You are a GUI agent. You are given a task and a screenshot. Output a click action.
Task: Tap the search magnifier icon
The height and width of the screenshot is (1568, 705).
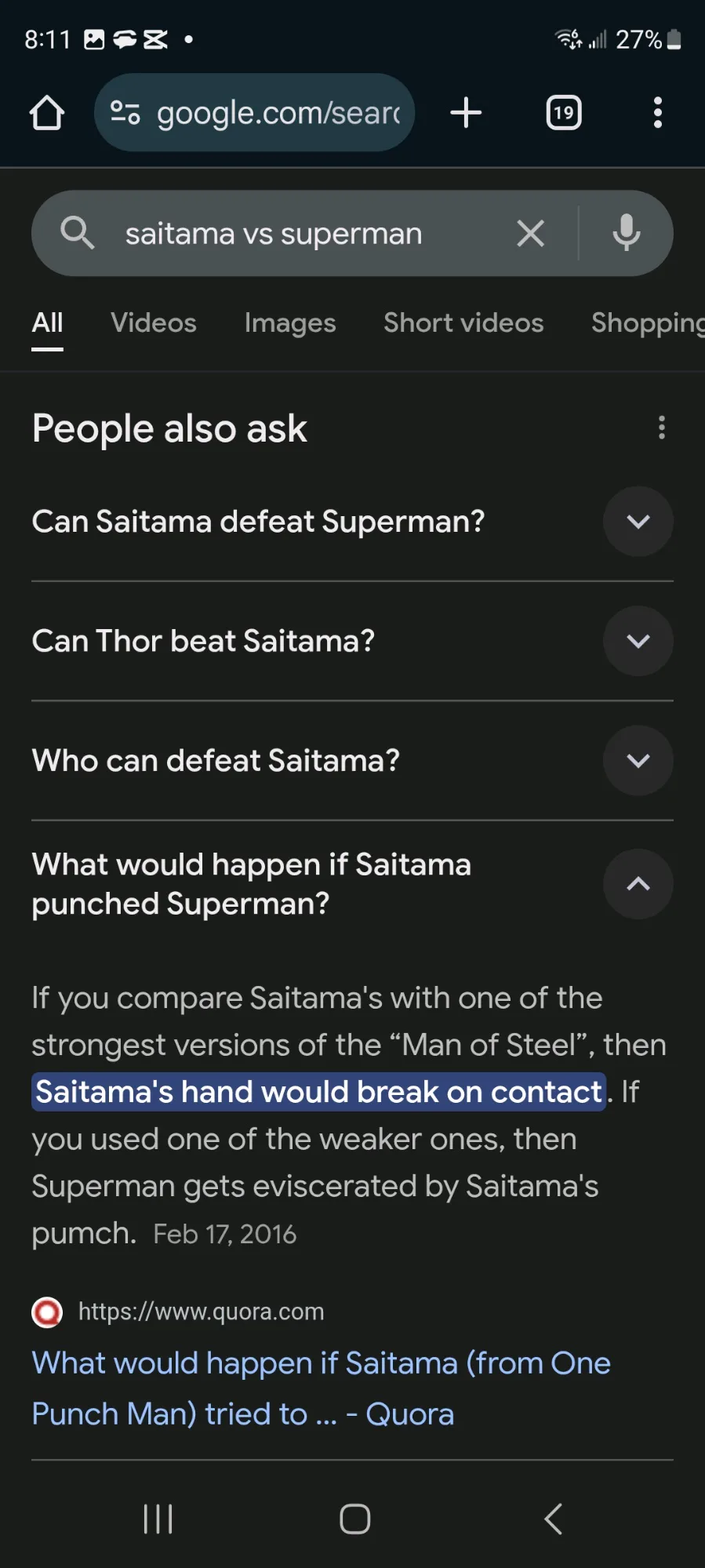[78, 234]
